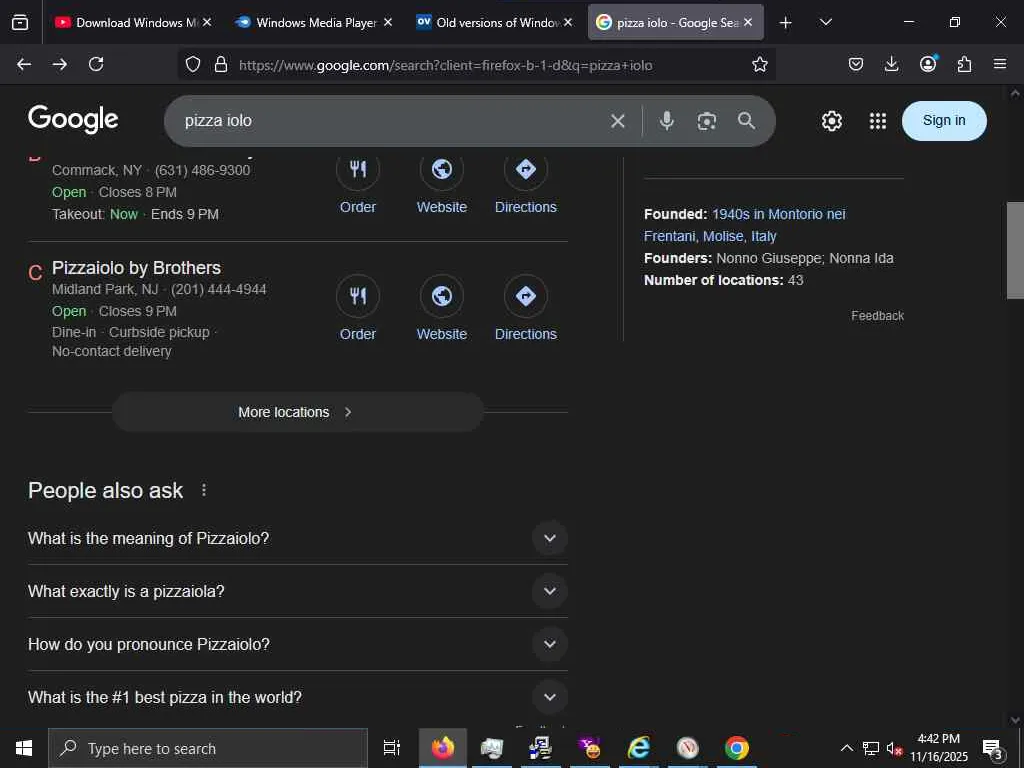Go forward with the forward arrow
Viewport: 1024px width, 768px height.
60,64
